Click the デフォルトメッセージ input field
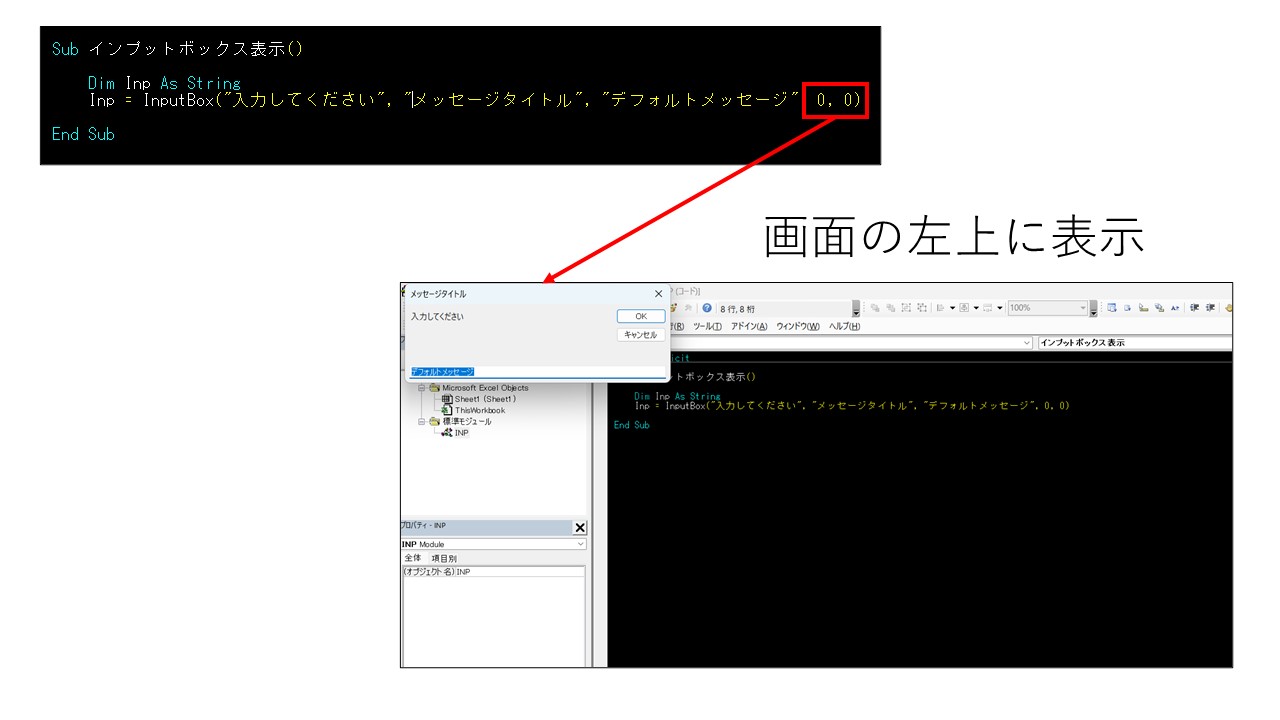This screenshot has width=1280, height=720. point(537,371)
